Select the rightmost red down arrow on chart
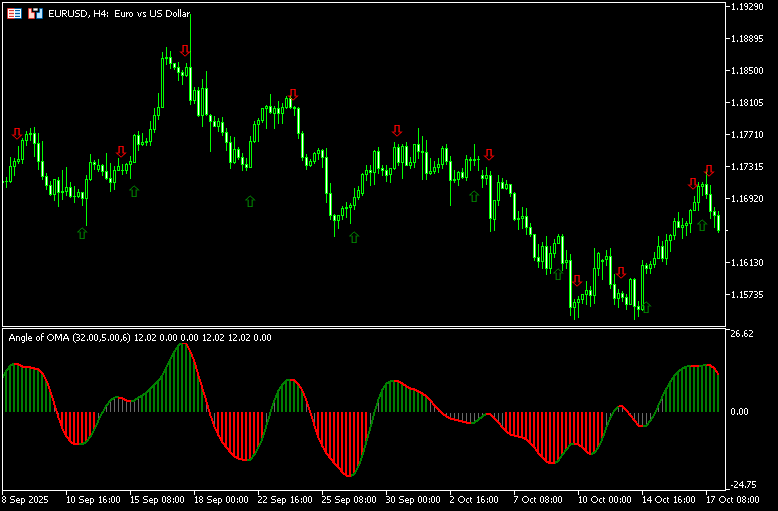This screenshot has height=511, width=778. pos(708,171)
